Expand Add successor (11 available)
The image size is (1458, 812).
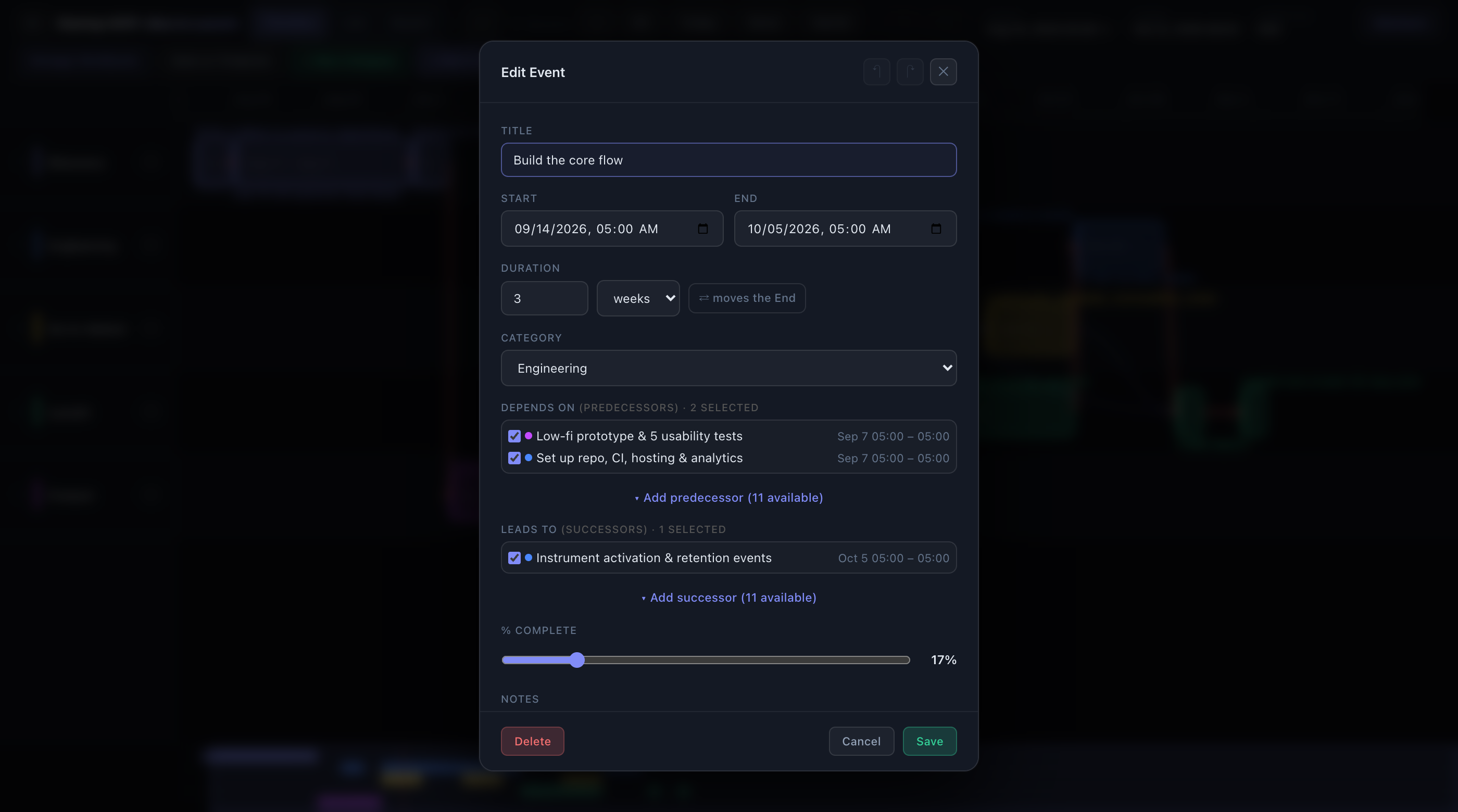(x=728, y=598)
